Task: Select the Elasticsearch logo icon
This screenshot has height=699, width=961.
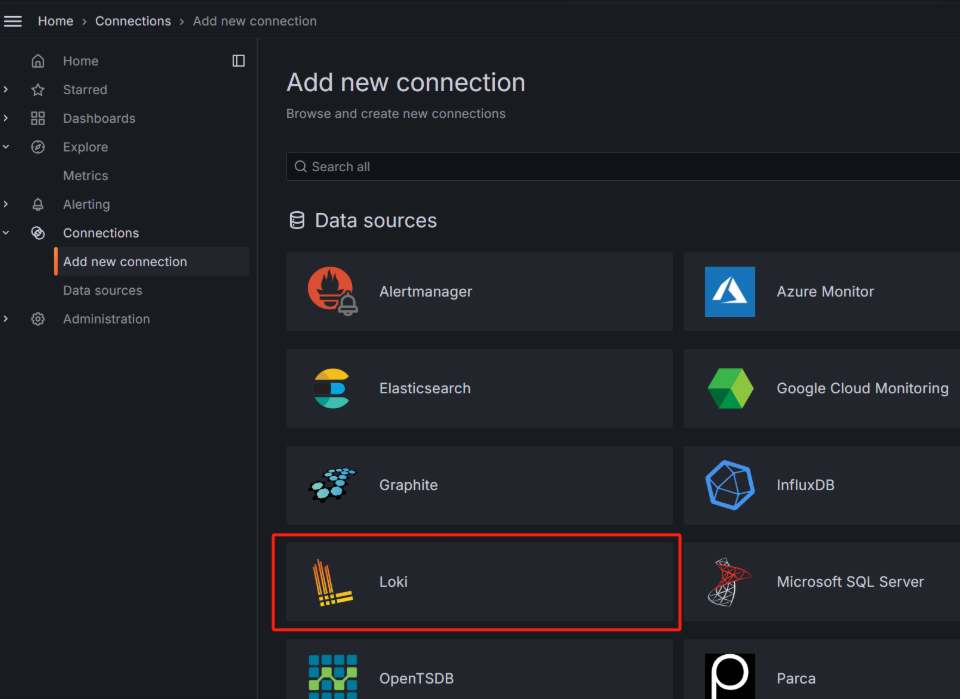Action: 331,388
